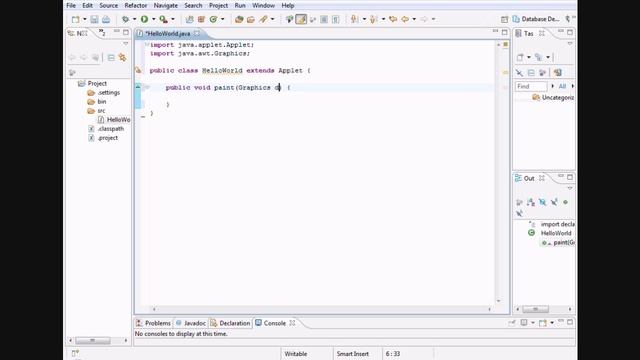Screen dimensions: 640x360
Task: Open the New file dropdown arrow
Action: 84,19
